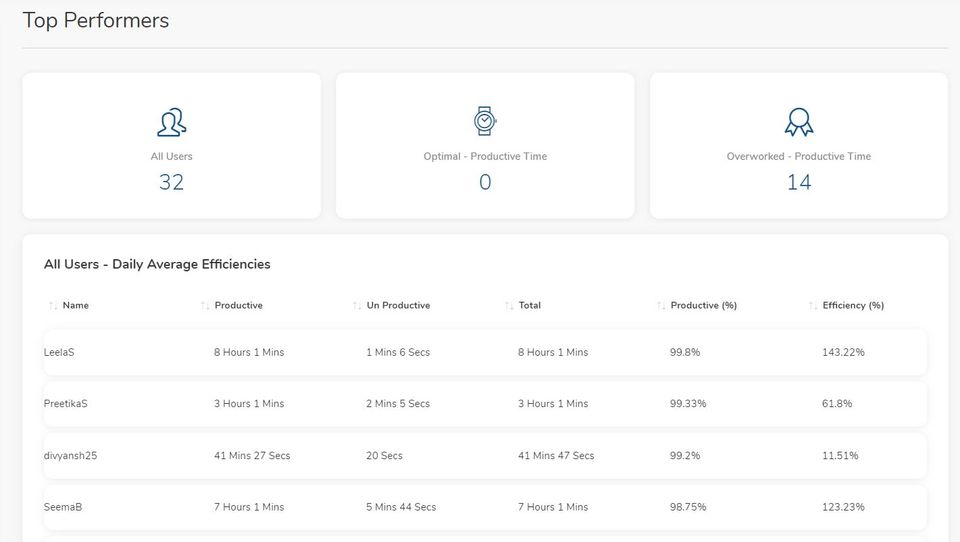The image size is (960, 542).
Task: Click the All Users people icon
Action: tap(172, 122)
